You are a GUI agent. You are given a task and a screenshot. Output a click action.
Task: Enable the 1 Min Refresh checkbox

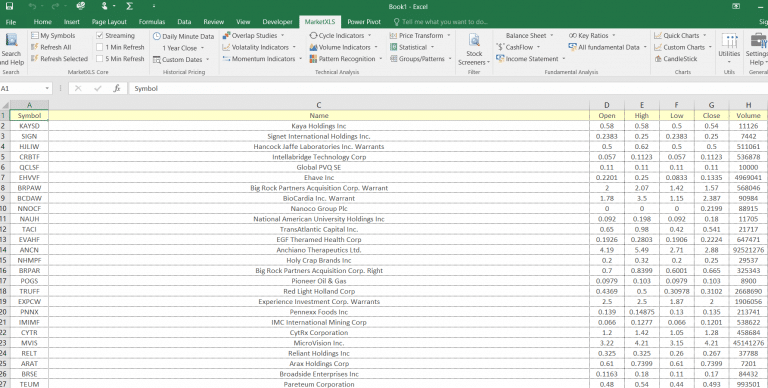tap(99, 48)
